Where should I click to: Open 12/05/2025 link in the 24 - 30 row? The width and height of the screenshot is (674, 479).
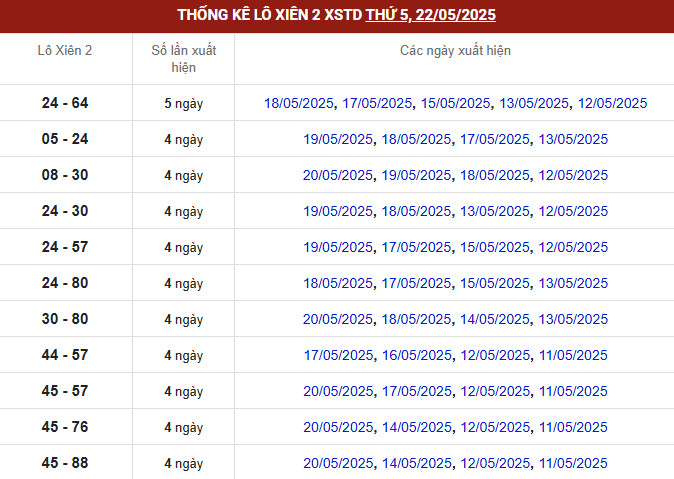[573, 211]
